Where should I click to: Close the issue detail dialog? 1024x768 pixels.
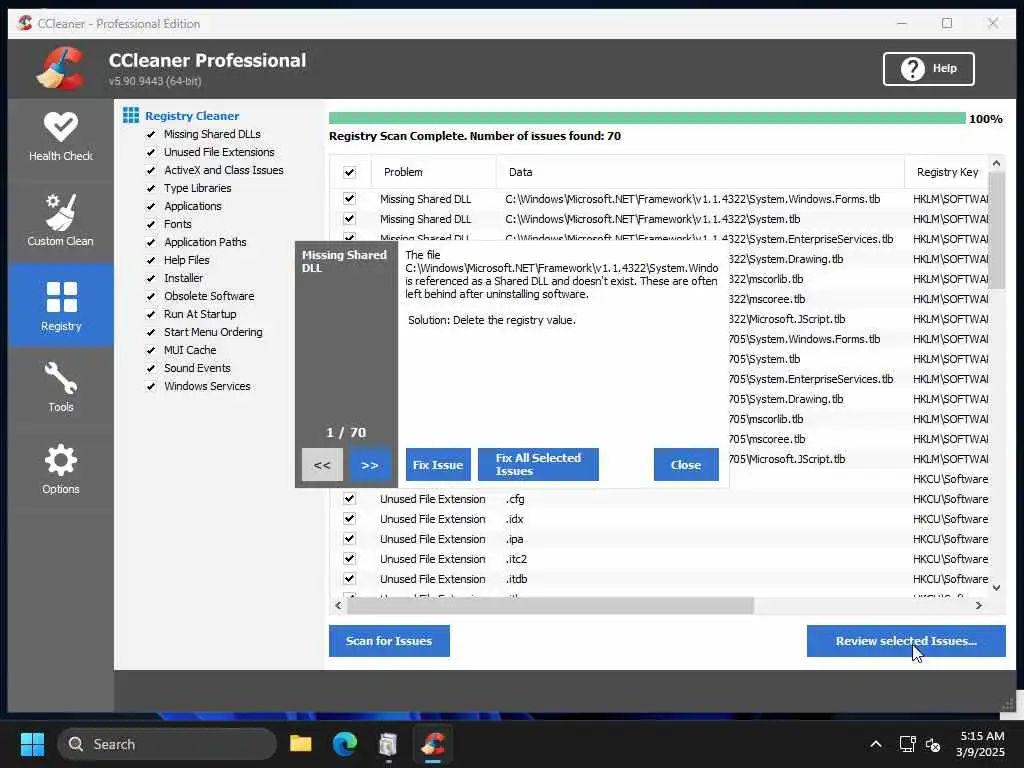pos(686,465)
